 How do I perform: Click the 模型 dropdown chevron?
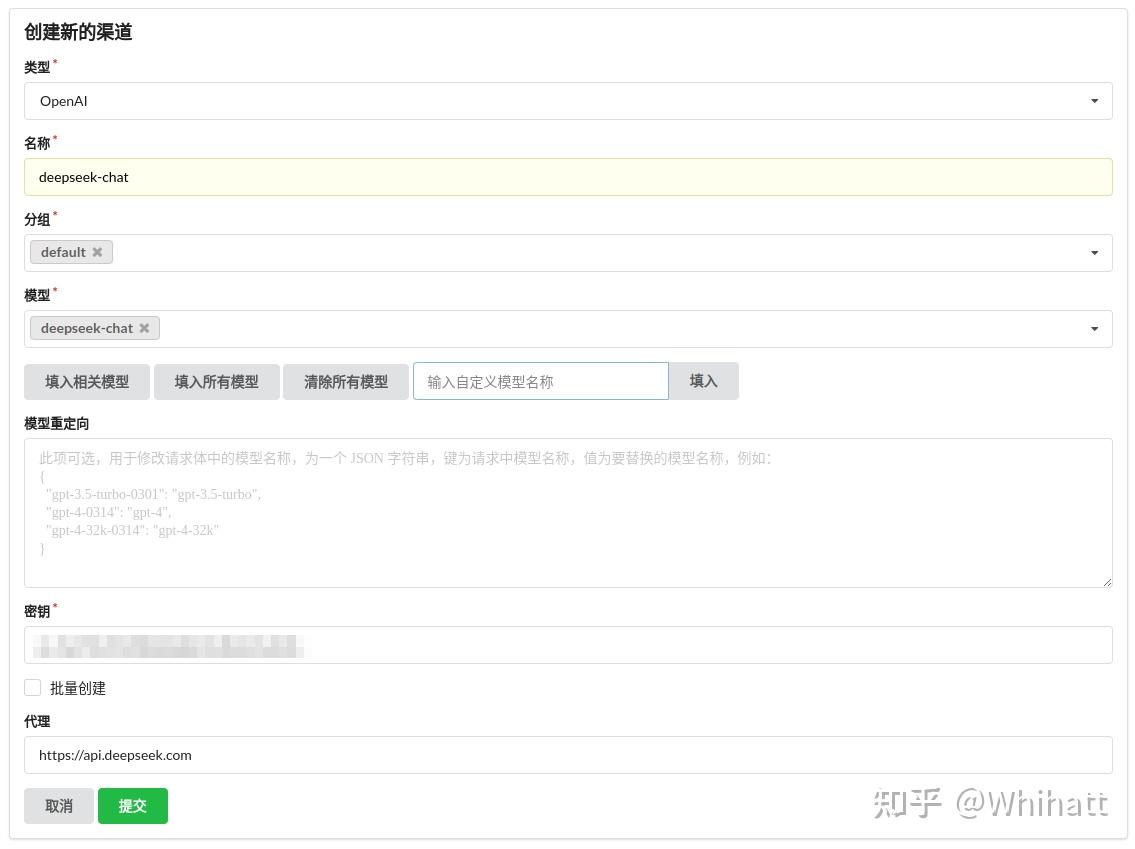pyautogui.click(x=1094, y=328)
